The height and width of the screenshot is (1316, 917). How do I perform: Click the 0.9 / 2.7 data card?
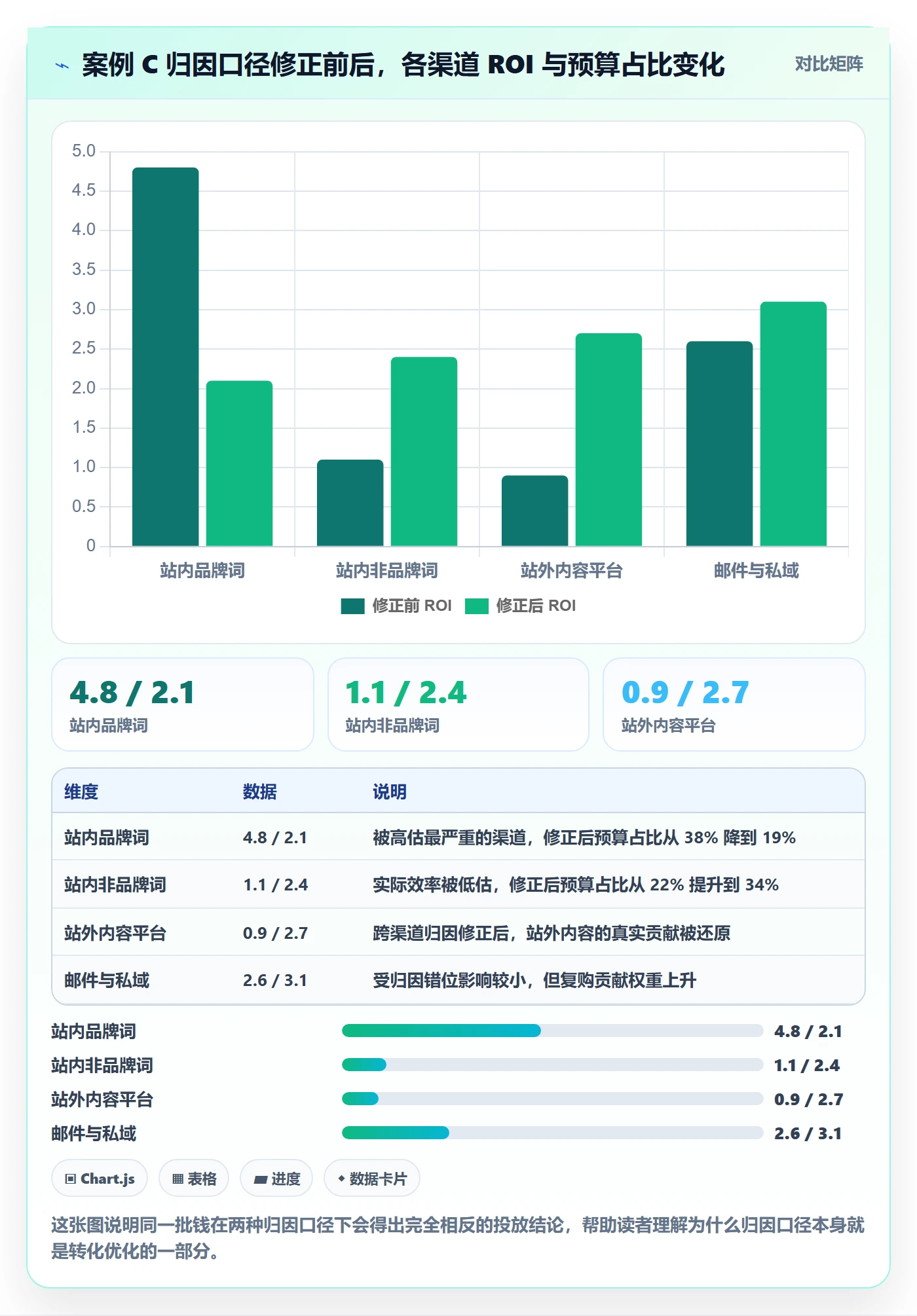pos(734,704)
